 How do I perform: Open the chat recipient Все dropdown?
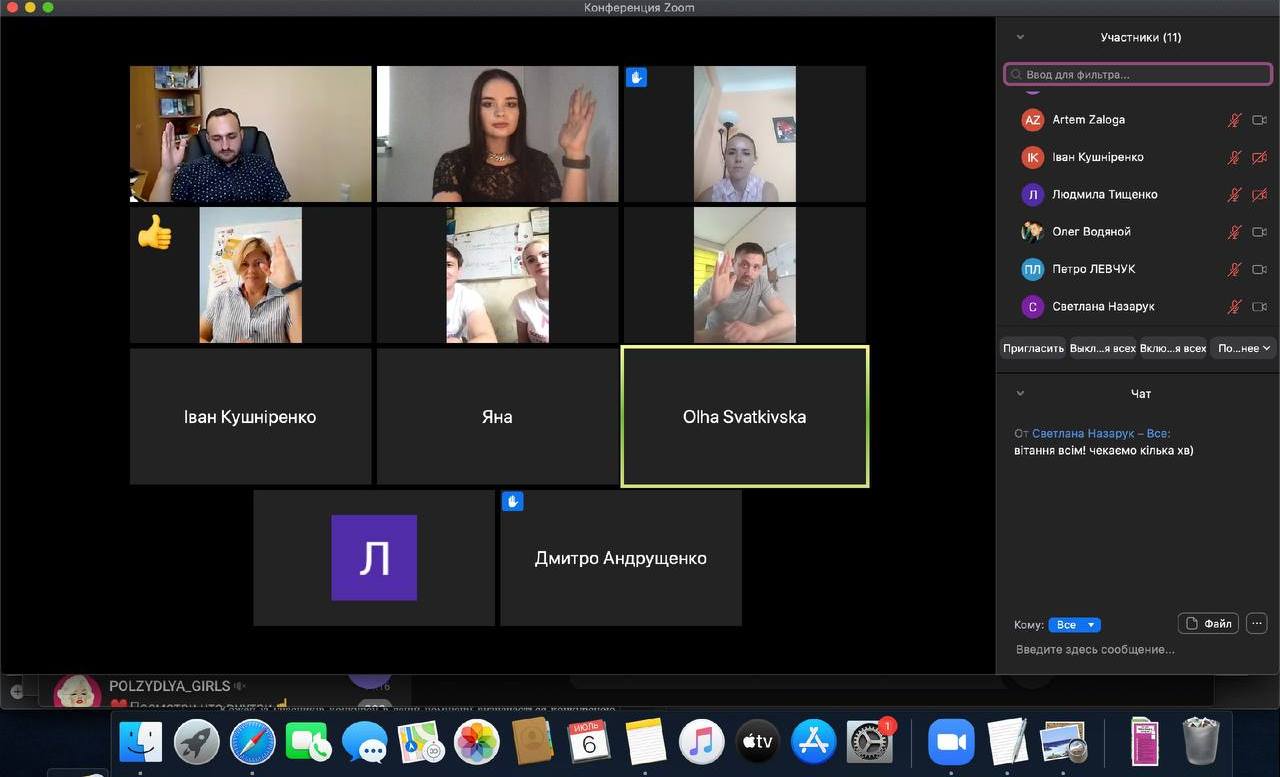pos(1074,625)
